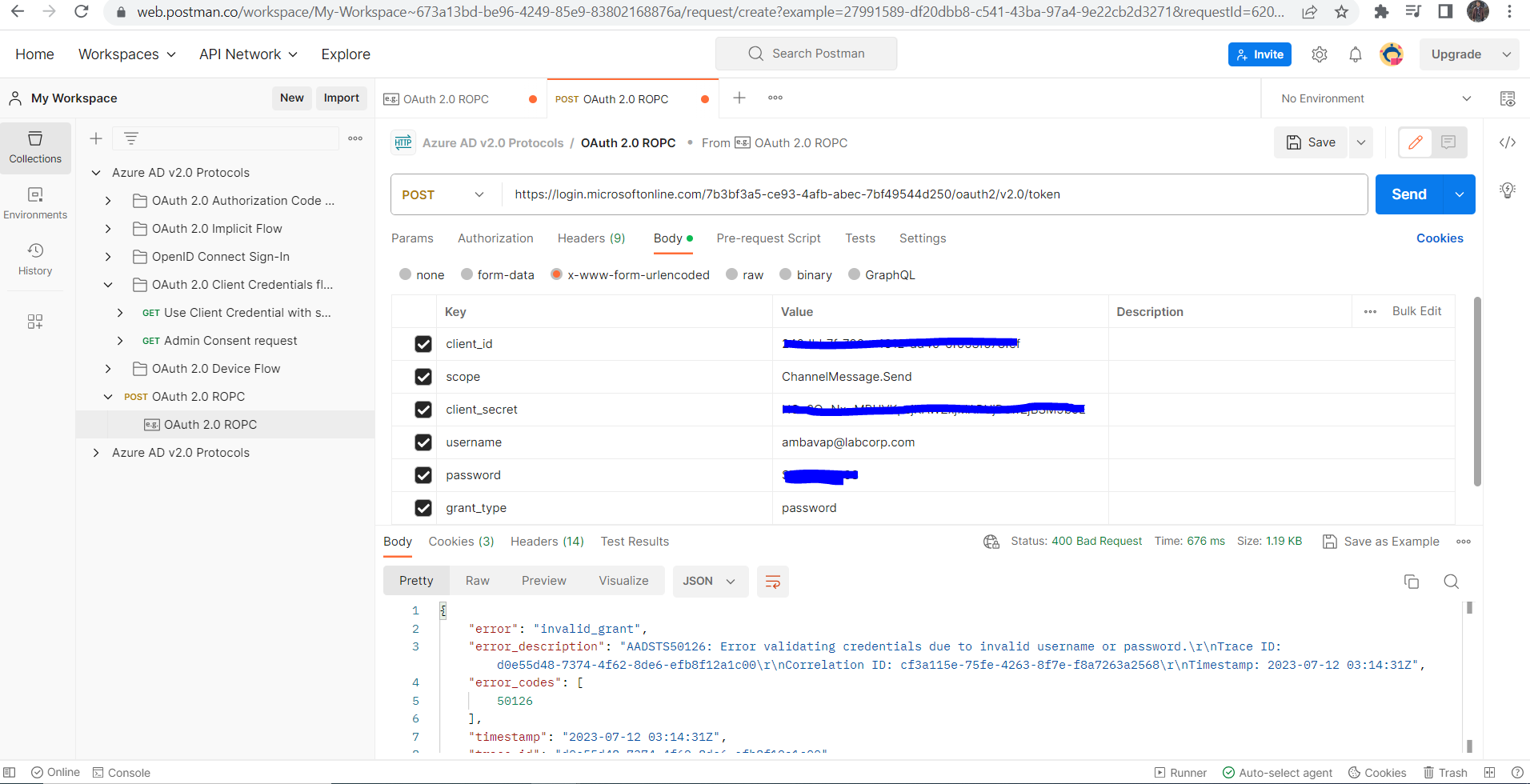This screenshot has width=1530, height=784.
Task: Switch to the Pre-request Script tab
Action: click(768, 238)
